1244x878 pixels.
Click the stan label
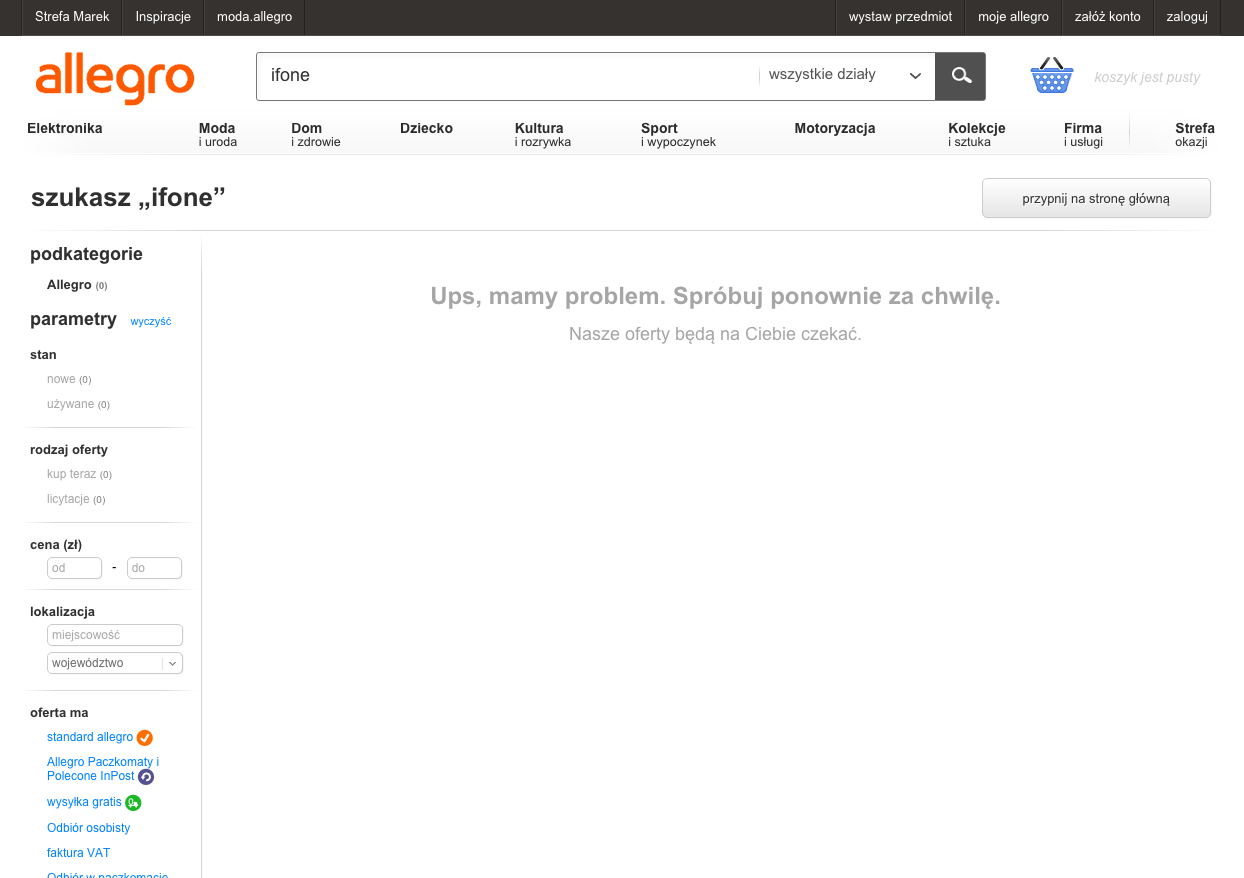(43, 355)
